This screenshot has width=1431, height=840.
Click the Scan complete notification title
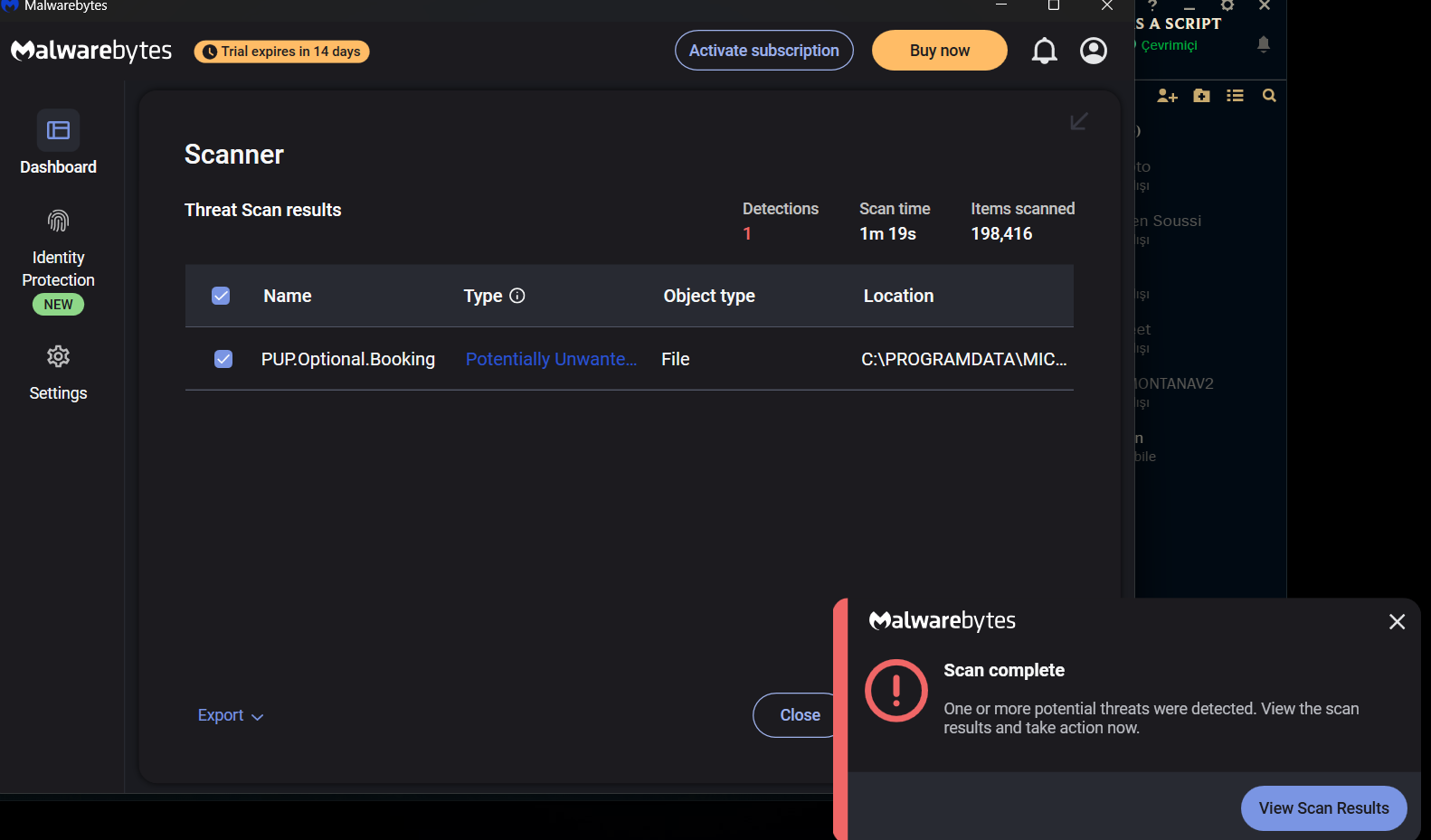point(1004,670)
